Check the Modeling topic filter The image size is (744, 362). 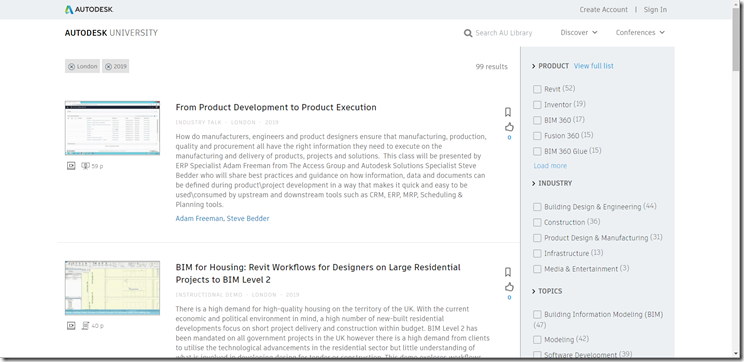pyautogui.click(x=537, y=340)
